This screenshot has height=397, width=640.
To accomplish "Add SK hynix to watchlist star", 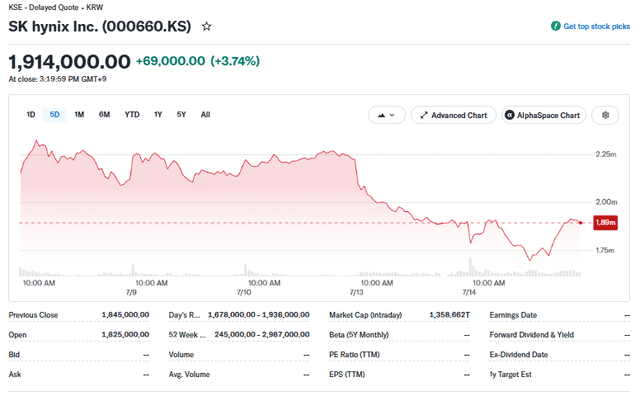I will (207, 27).
